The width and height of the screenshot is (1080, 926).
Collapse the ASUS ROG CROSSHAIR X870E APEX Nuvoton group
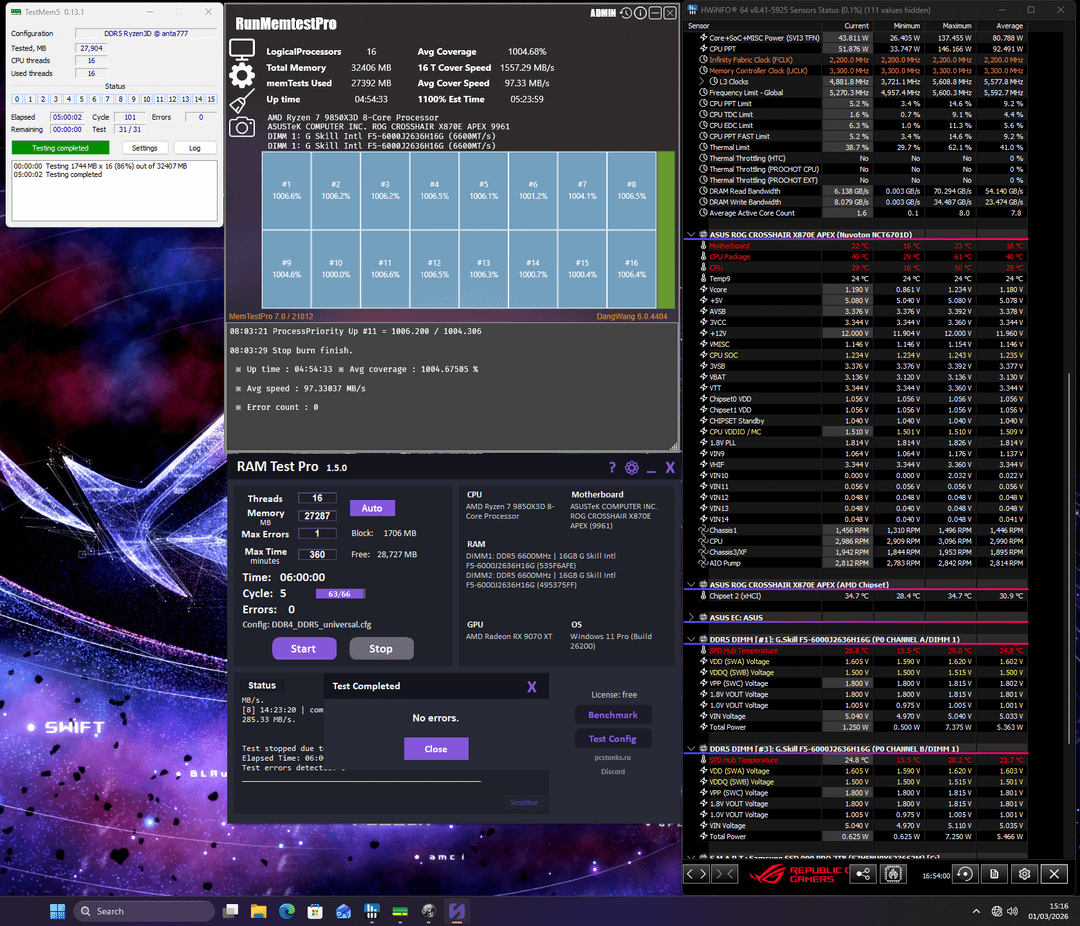(690, 234)
